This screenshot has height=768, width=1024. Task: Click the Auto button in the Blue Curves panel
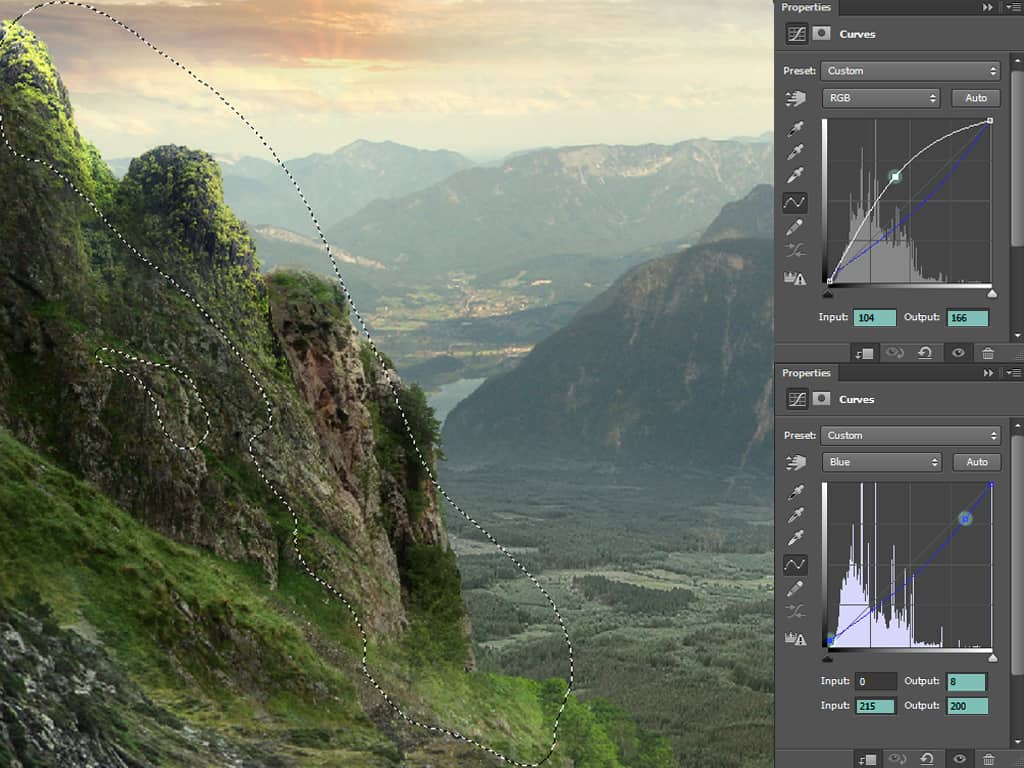coord(977,462)
